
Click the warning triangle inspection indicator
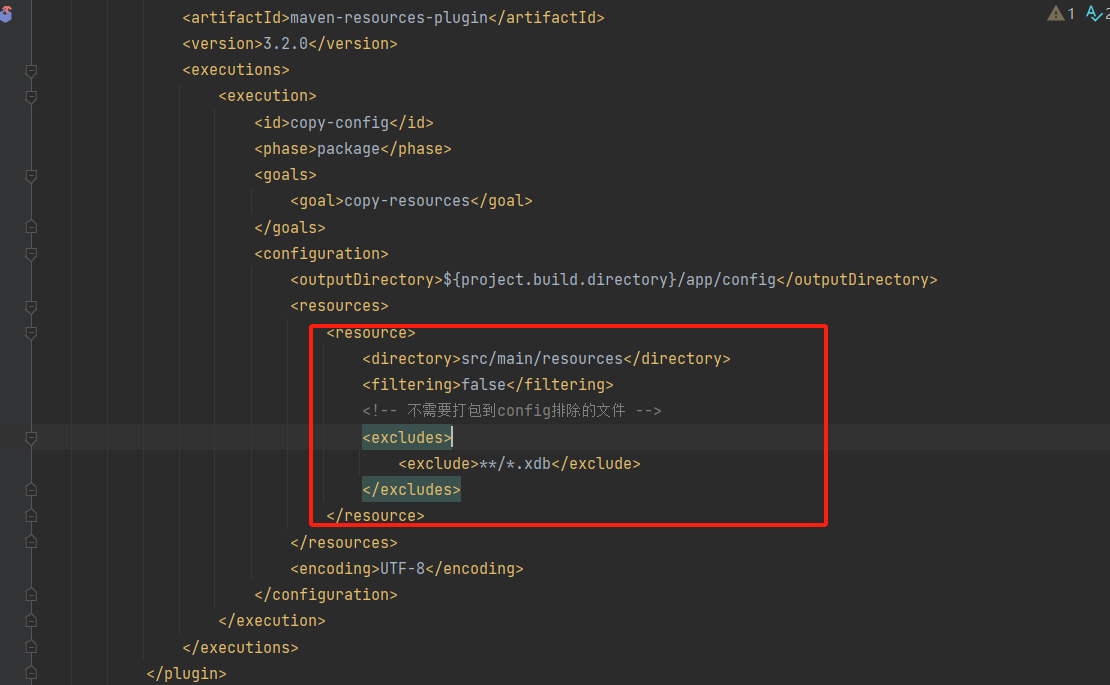coord(1056,13)
